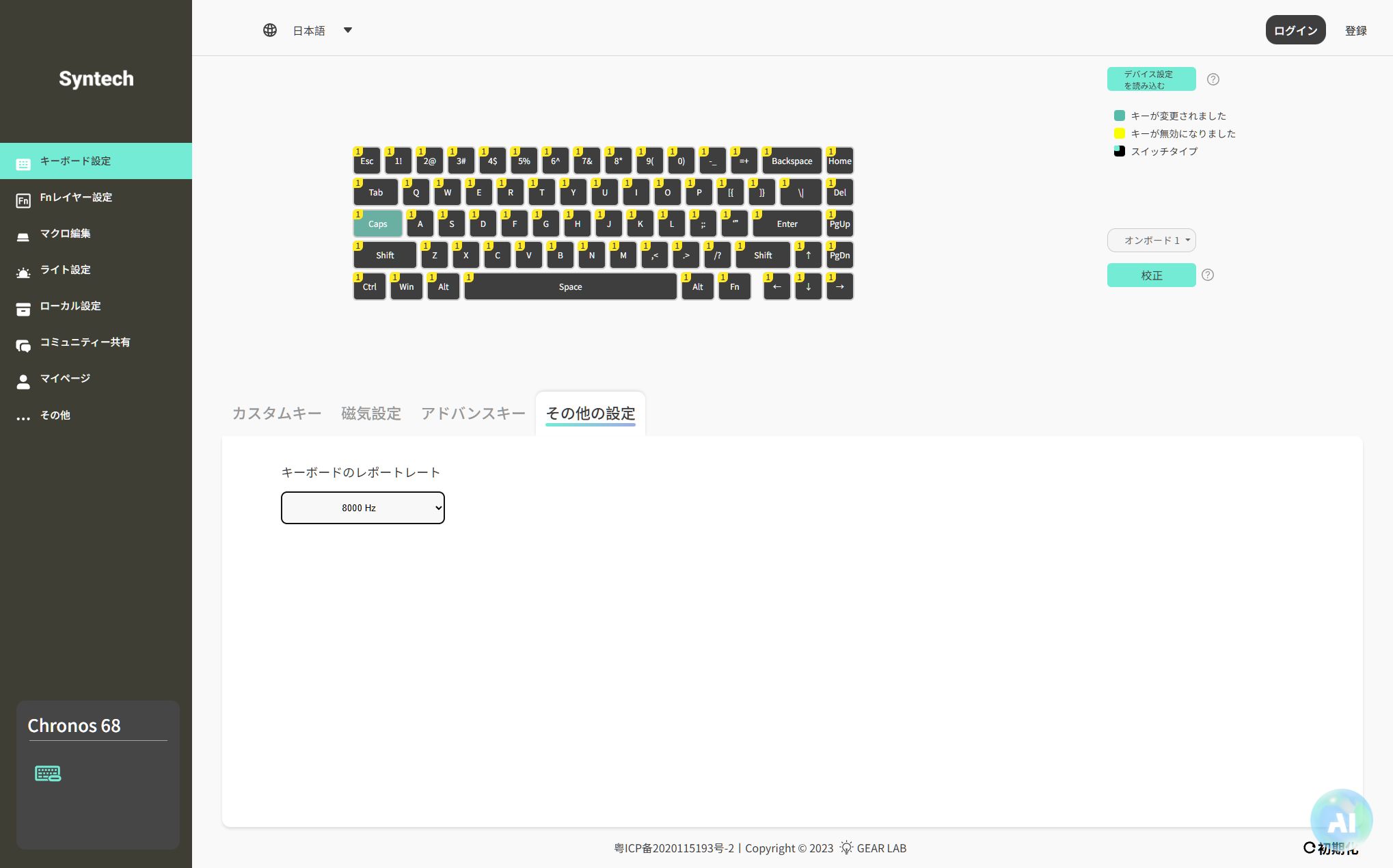1393x868 pixels.
Task: Open ライト設定 from the sidebar
Action: (65, 270)
